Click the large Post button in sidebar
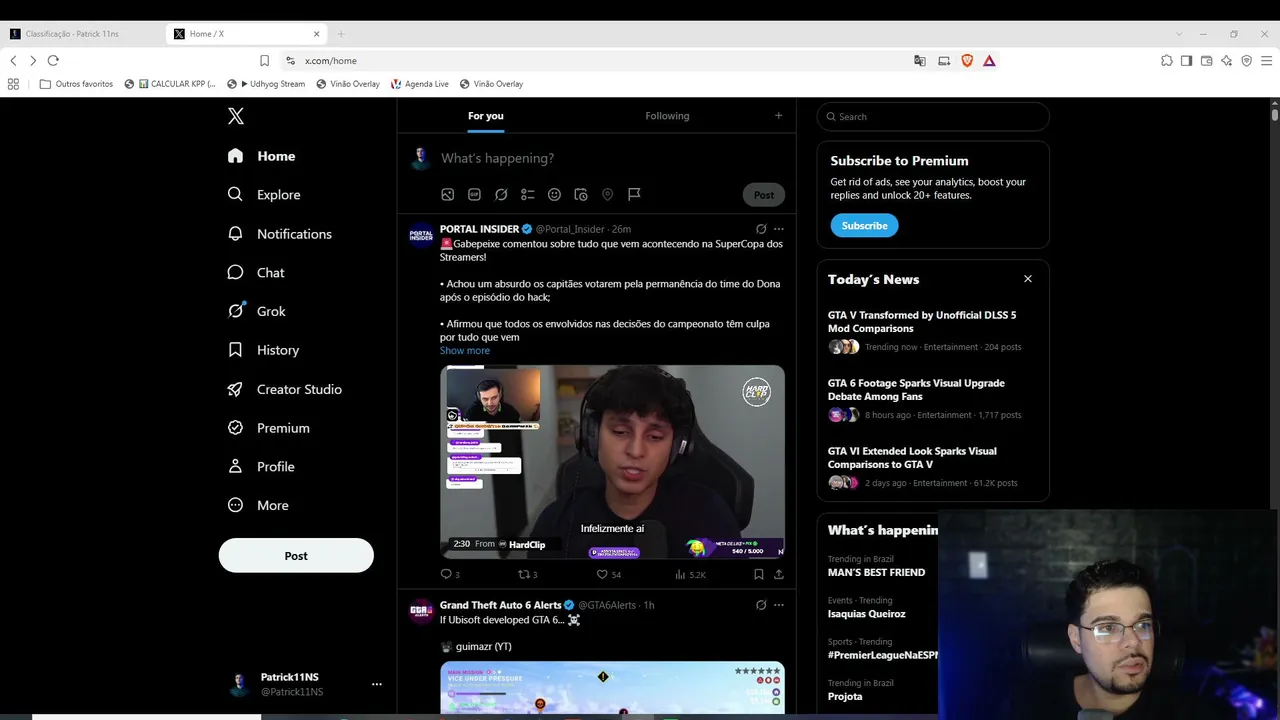The height and width of the screenshot is (720, 1280). [296, 556]
